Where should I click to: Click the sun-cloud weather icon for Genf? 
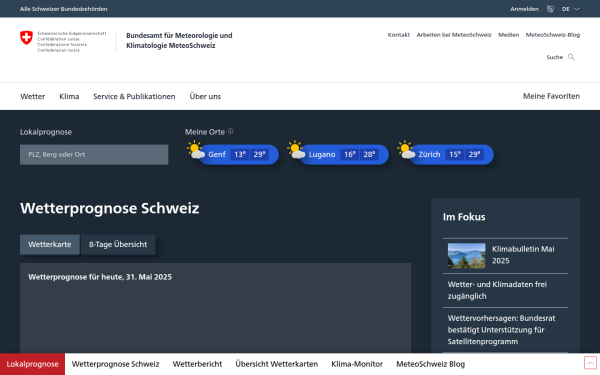tap(196, 150)
